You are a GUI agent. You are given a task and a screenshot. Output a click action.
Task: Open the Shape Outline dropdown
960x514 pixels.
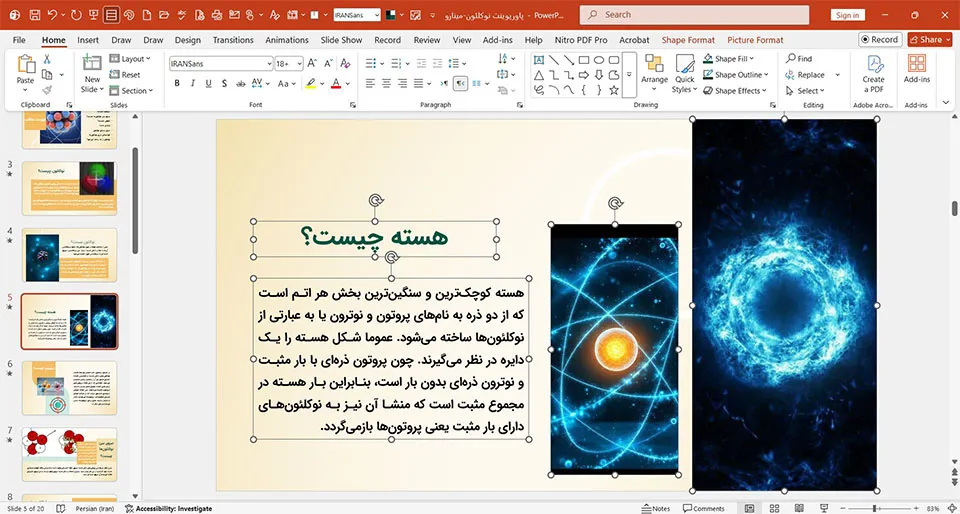click(735, 75)
